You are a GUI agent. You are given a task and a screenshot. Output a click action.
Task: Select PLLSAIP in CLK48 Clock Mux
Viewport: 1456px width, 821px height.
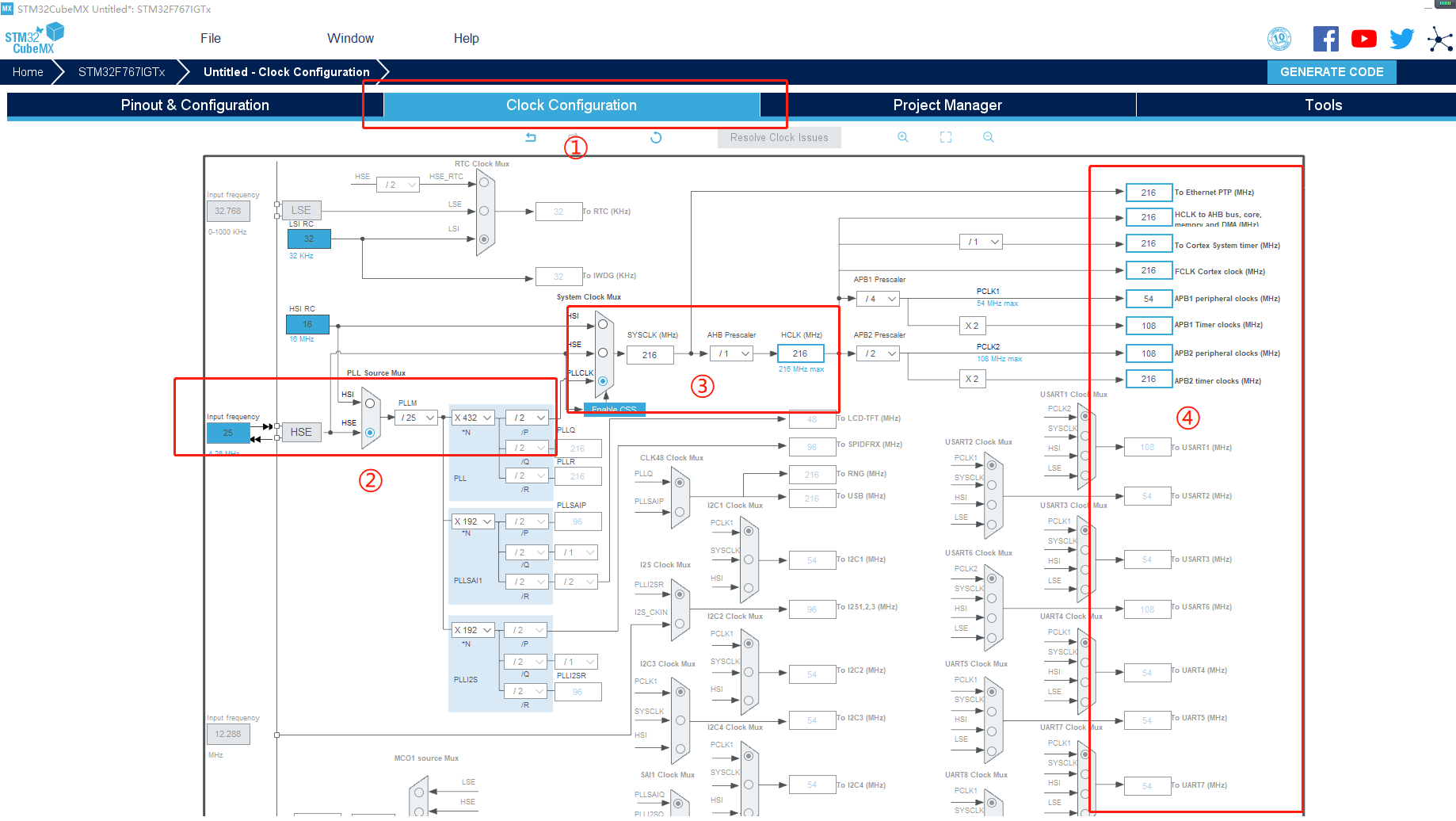point(680,512)
